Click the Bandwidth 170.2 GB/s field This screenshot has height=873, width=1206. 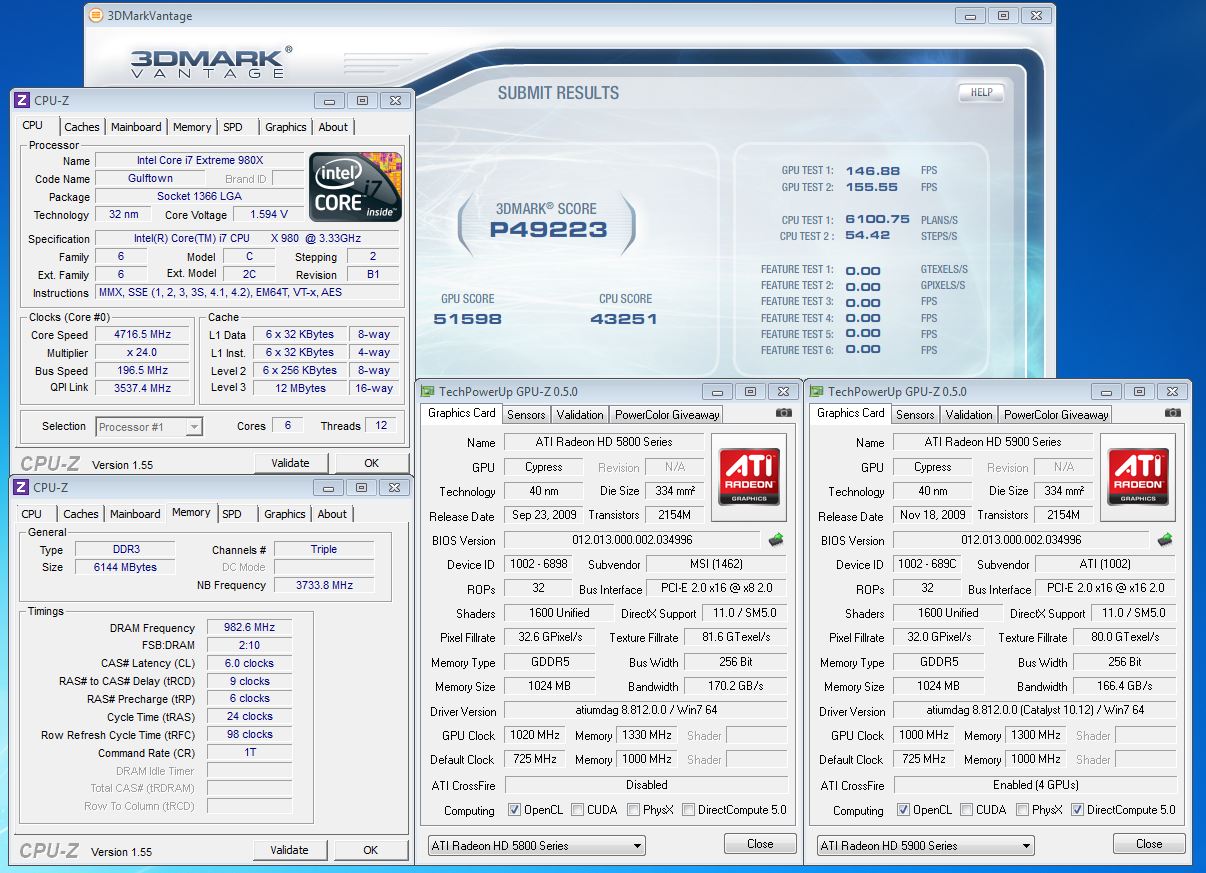pos(735,686)
